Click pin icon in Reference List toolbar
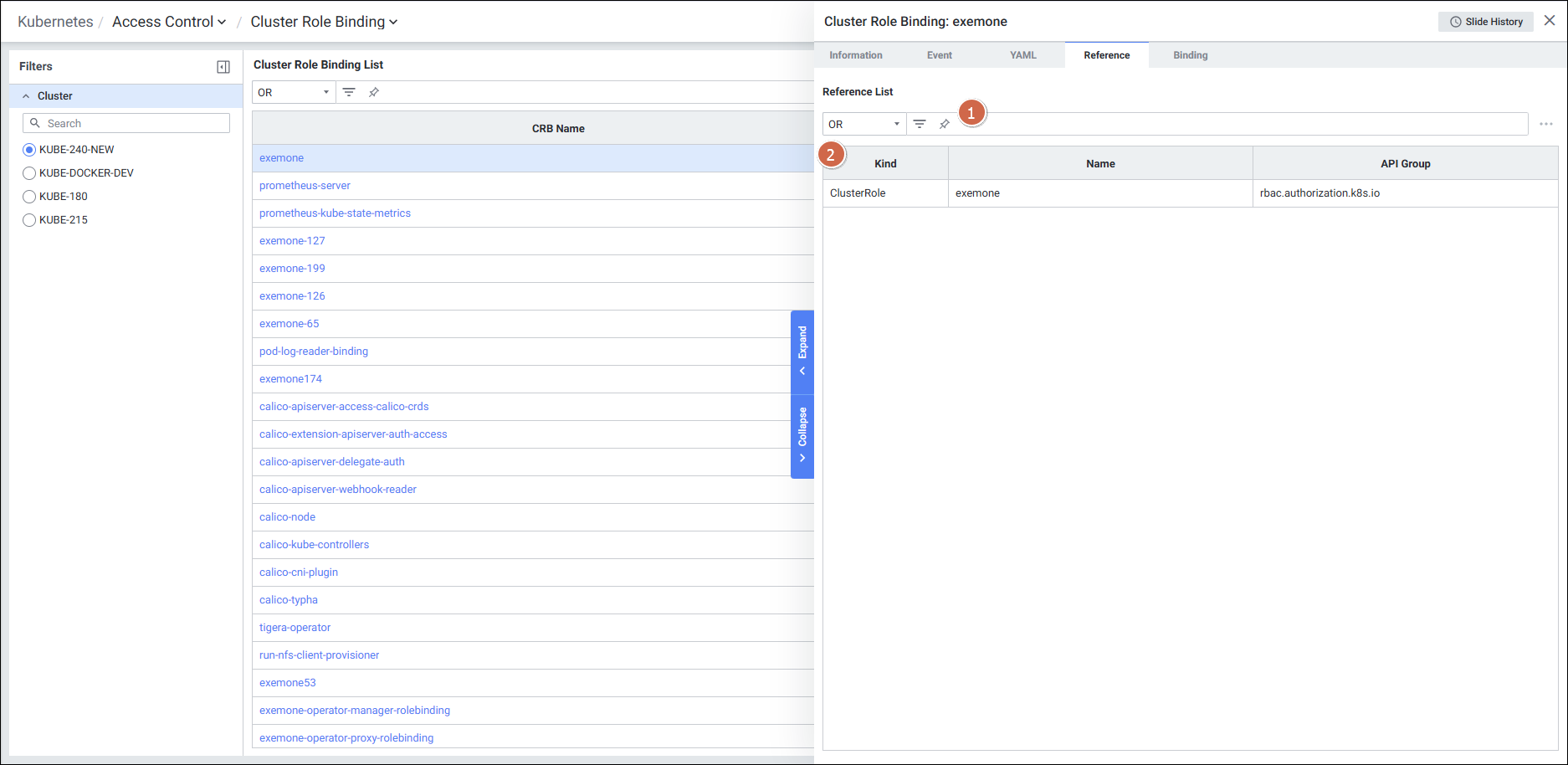 [945, 124]
